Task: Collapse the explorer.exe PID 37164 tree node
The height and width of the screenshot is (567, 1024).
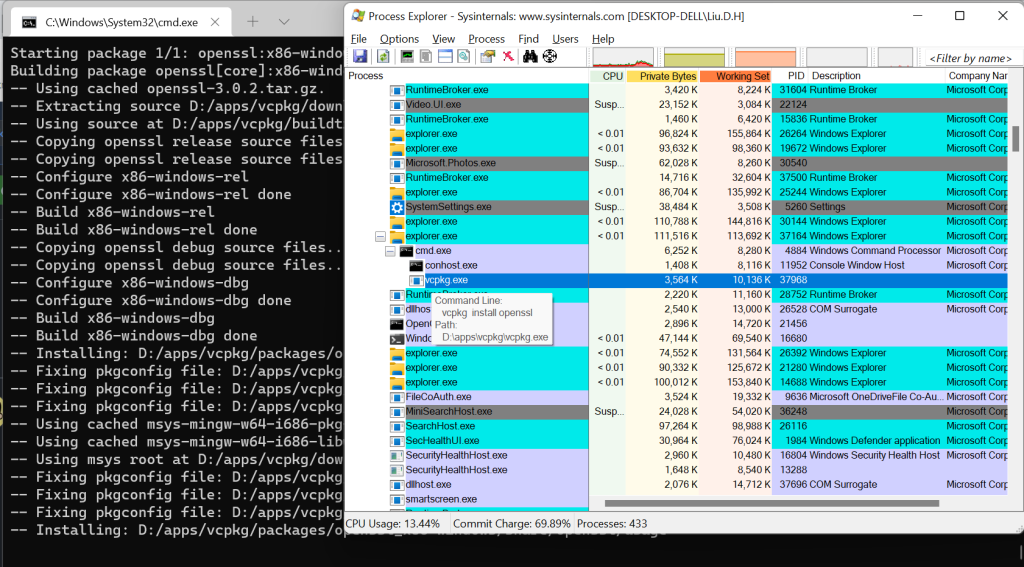Action: [380, 236]
